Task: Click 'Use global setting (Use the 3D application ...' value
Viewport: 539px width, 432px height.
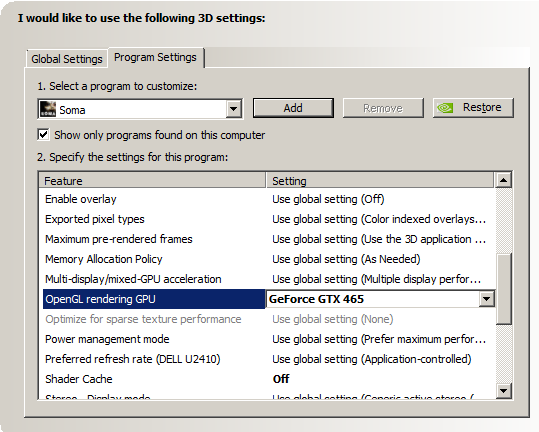Action: coord(379,239)
